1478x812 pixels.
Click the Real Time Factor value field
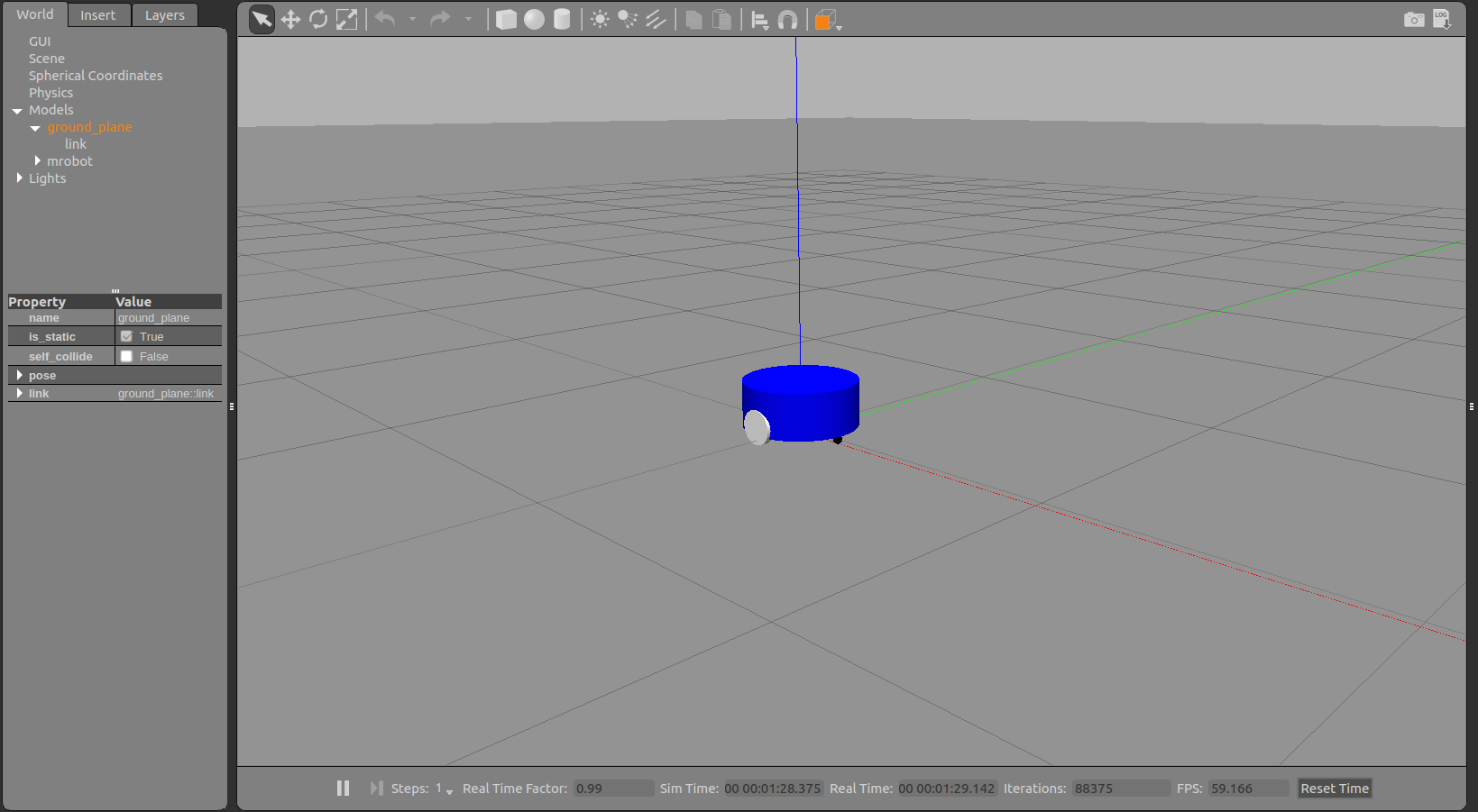tap(613, 788)
